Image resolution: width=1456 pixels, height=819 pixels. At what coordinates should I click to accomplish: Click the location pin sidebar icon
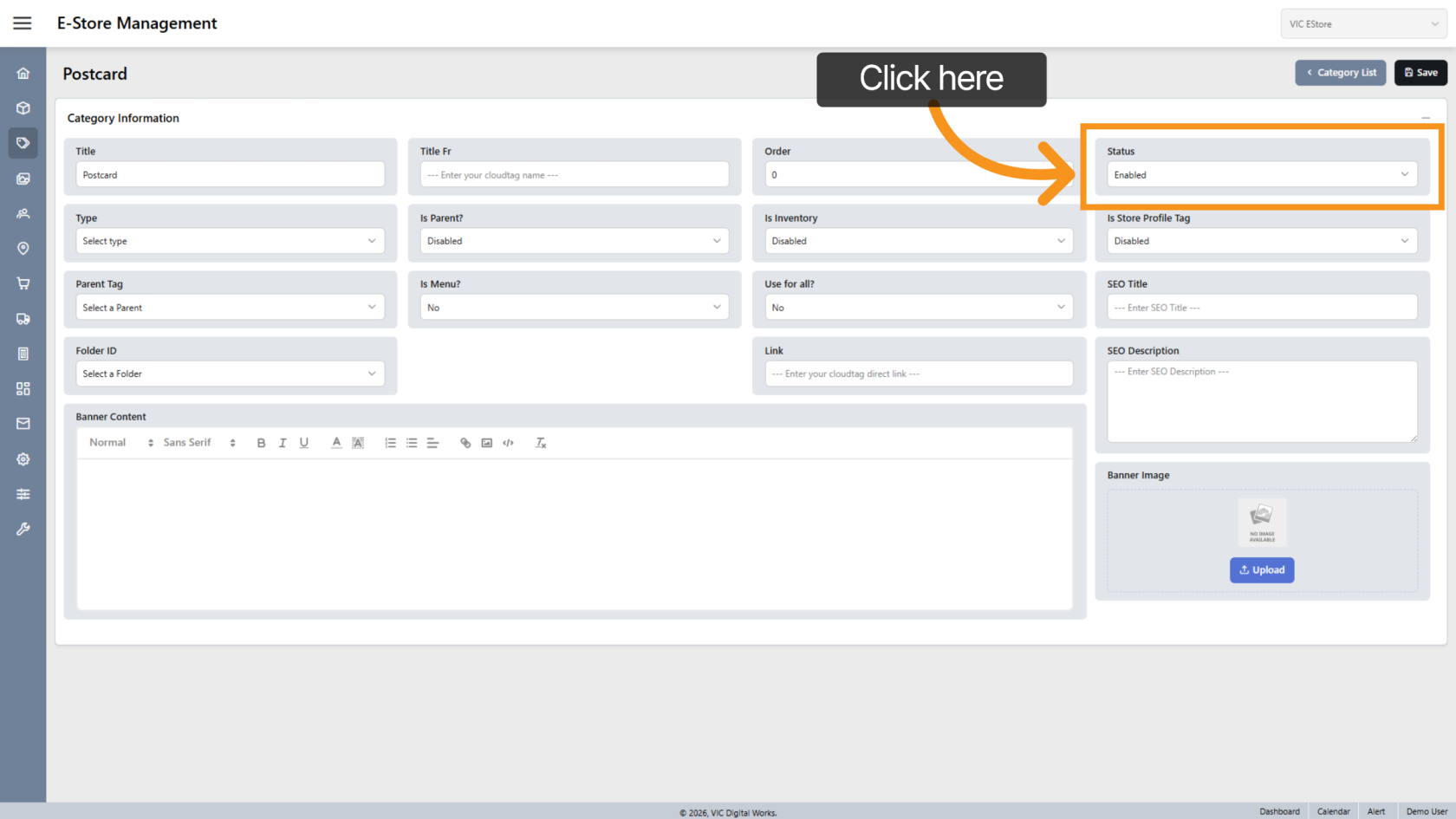point(23,249)
